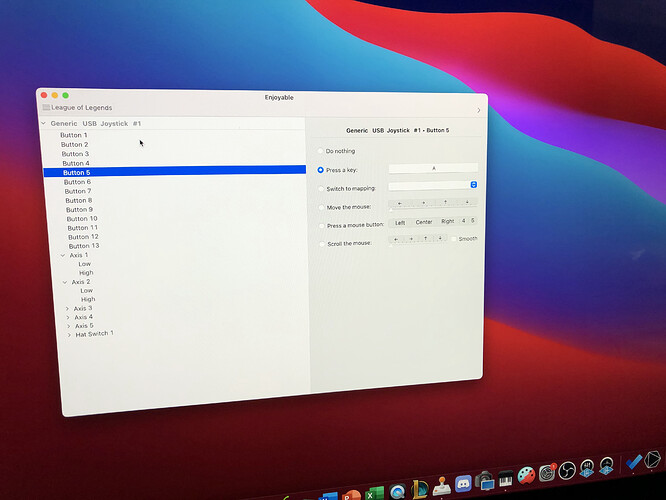
Task: Expand the Axis 4 group
Action: [68, 317]
